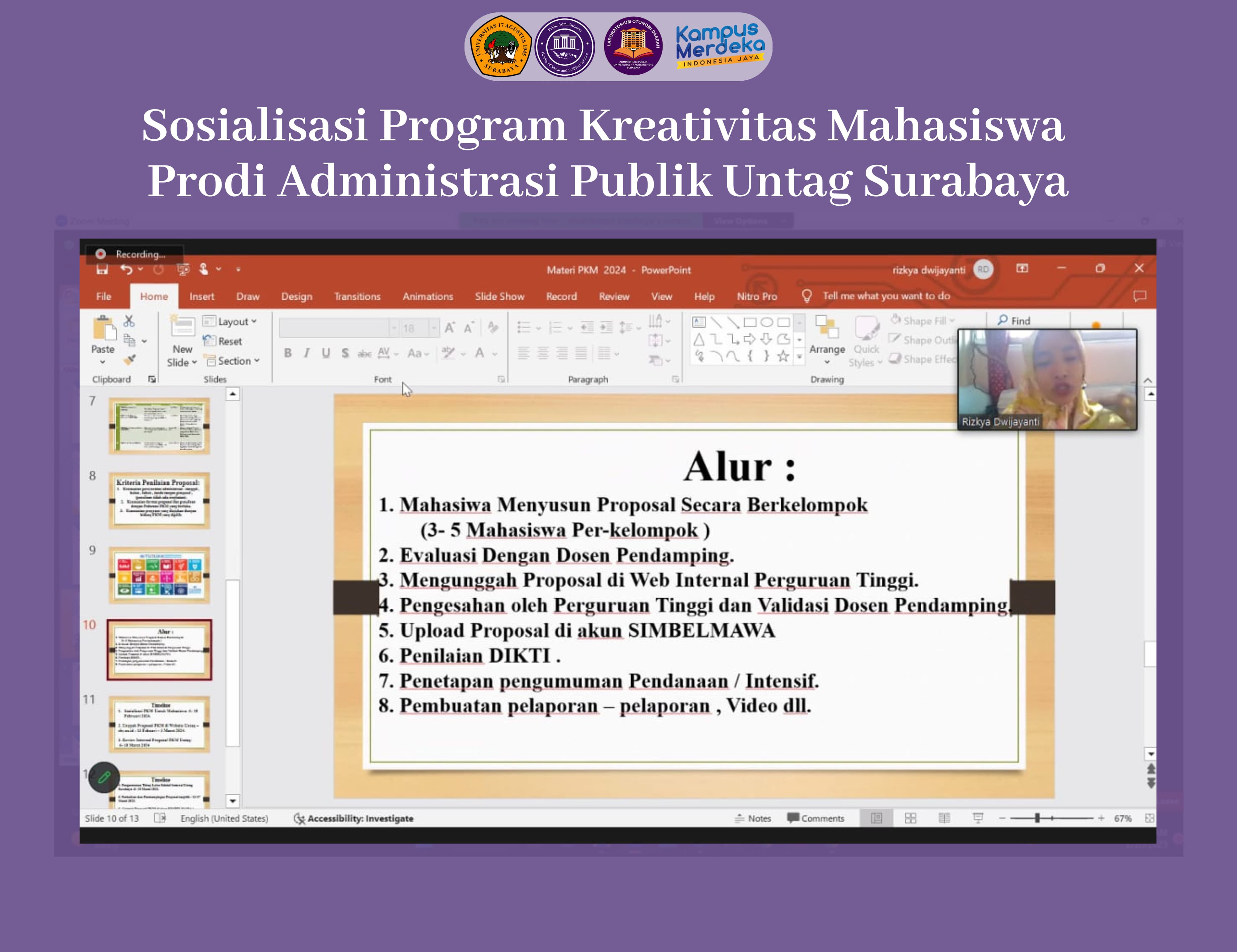Switch to the Insert tab

[x=202, y=296]
